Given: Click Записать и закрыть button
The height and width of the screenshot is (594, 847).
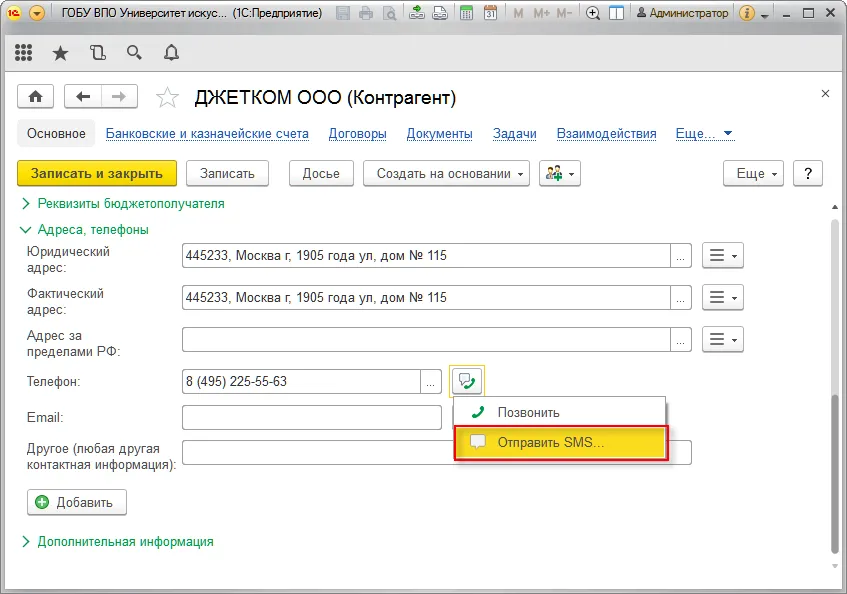Looking at the screenshot, I should tap(97, 173).
